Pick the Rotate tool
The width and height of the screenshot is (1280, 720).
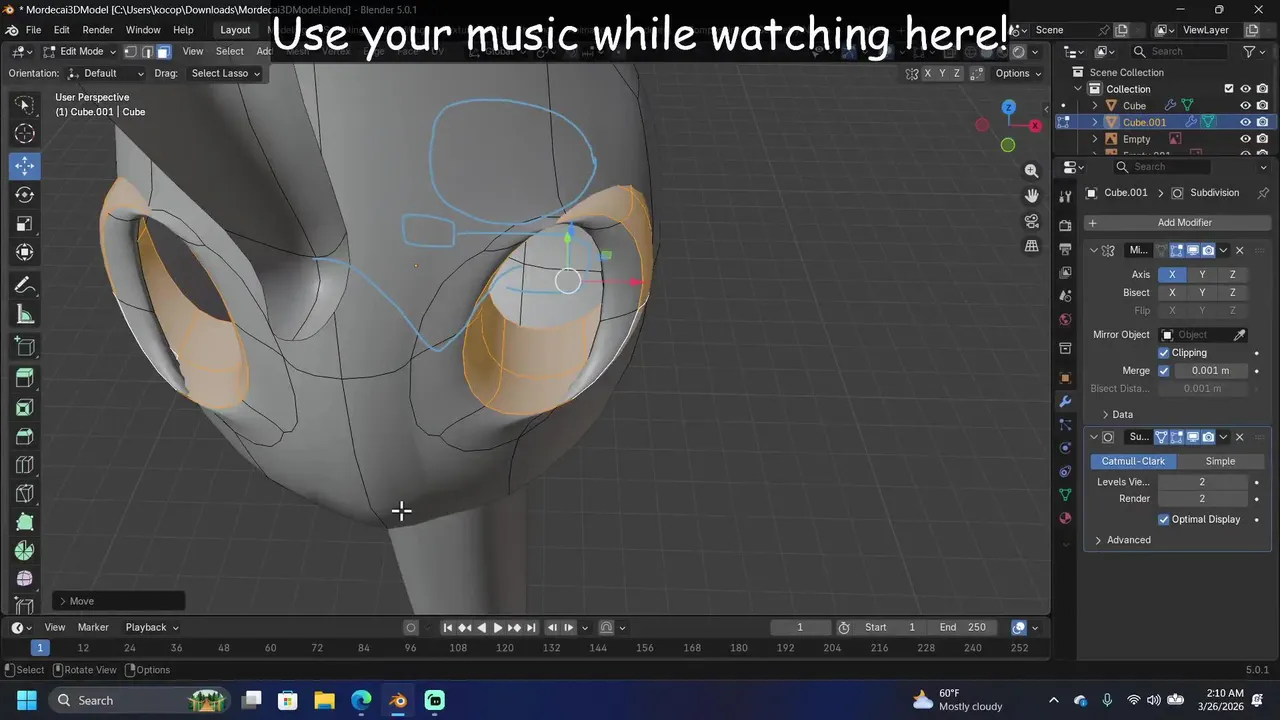[25, 195]
